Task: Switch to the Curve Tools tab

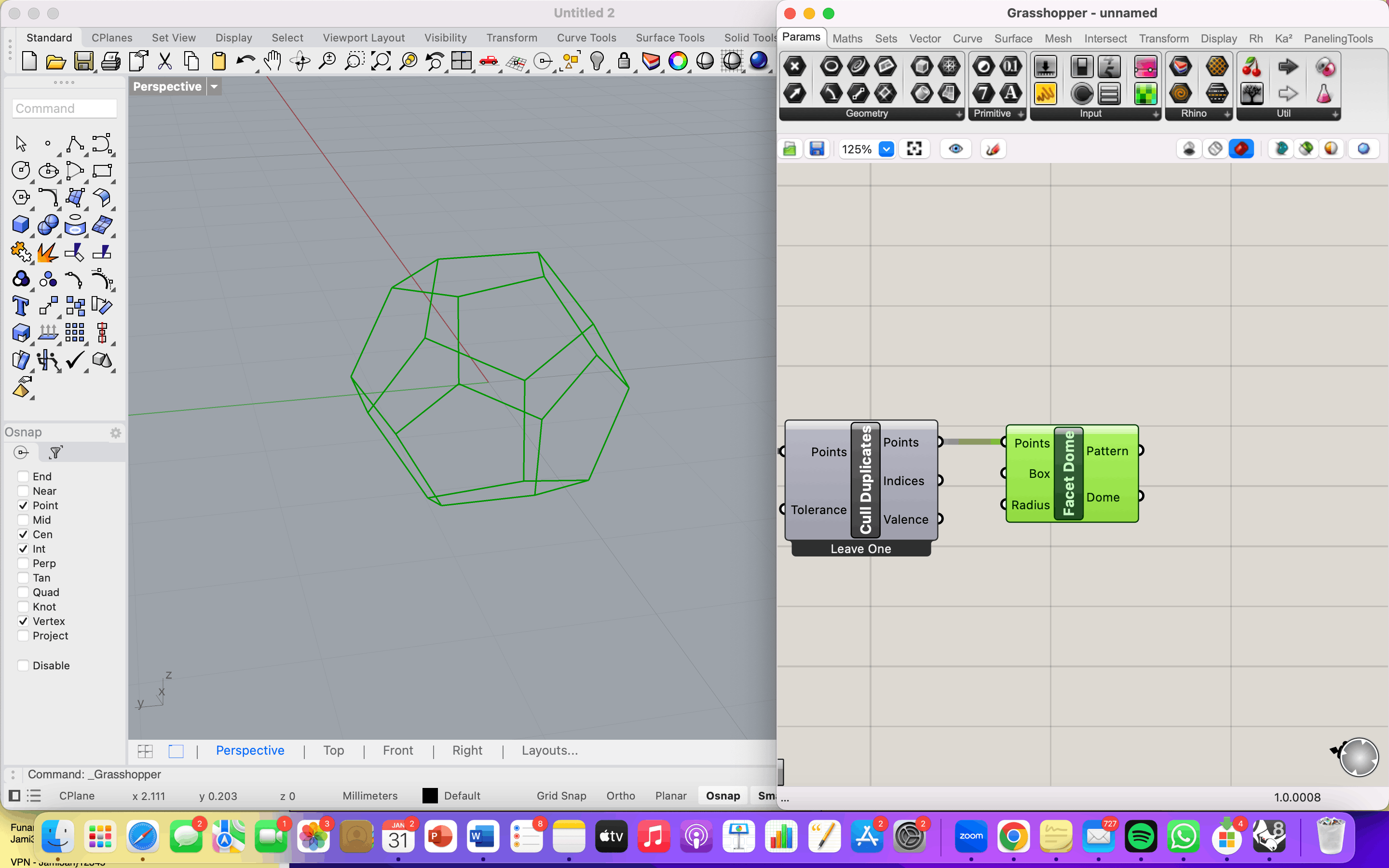Action: 586,38
